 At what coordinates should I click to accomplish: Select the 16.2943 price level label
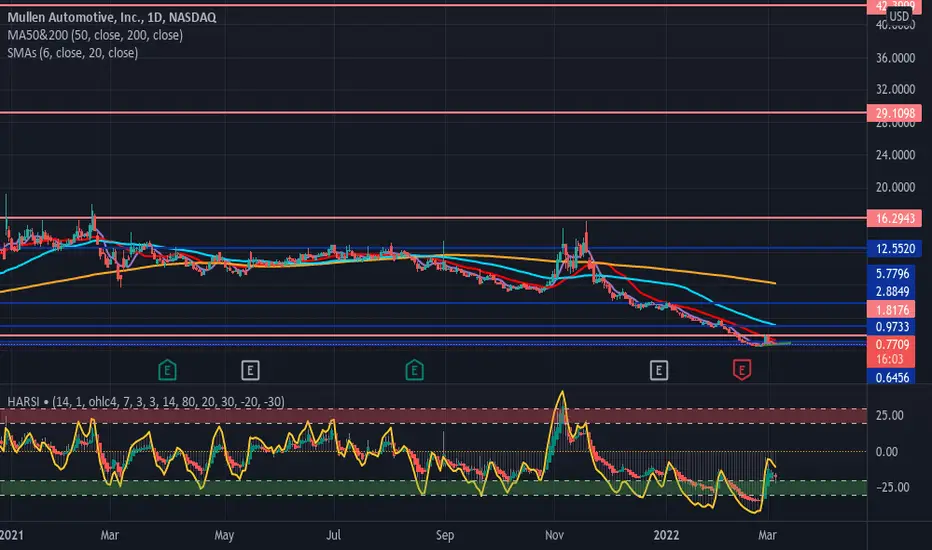coord(895,218)
